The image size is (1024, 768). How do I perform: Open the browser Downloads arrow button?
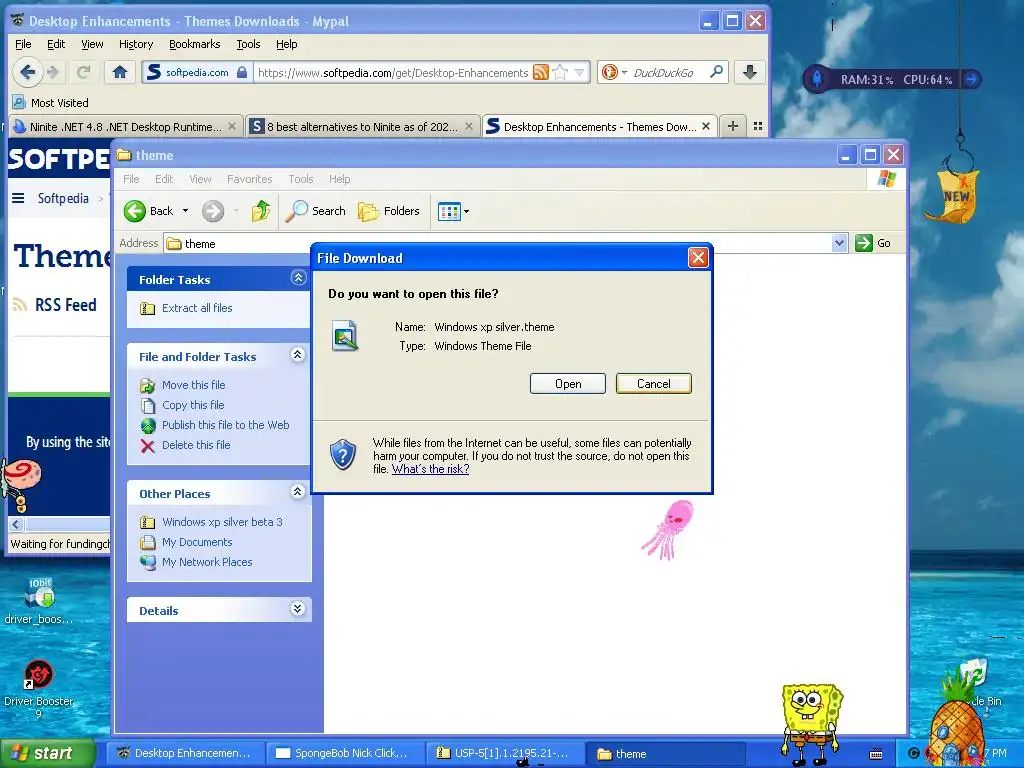(x=750, y=72)
